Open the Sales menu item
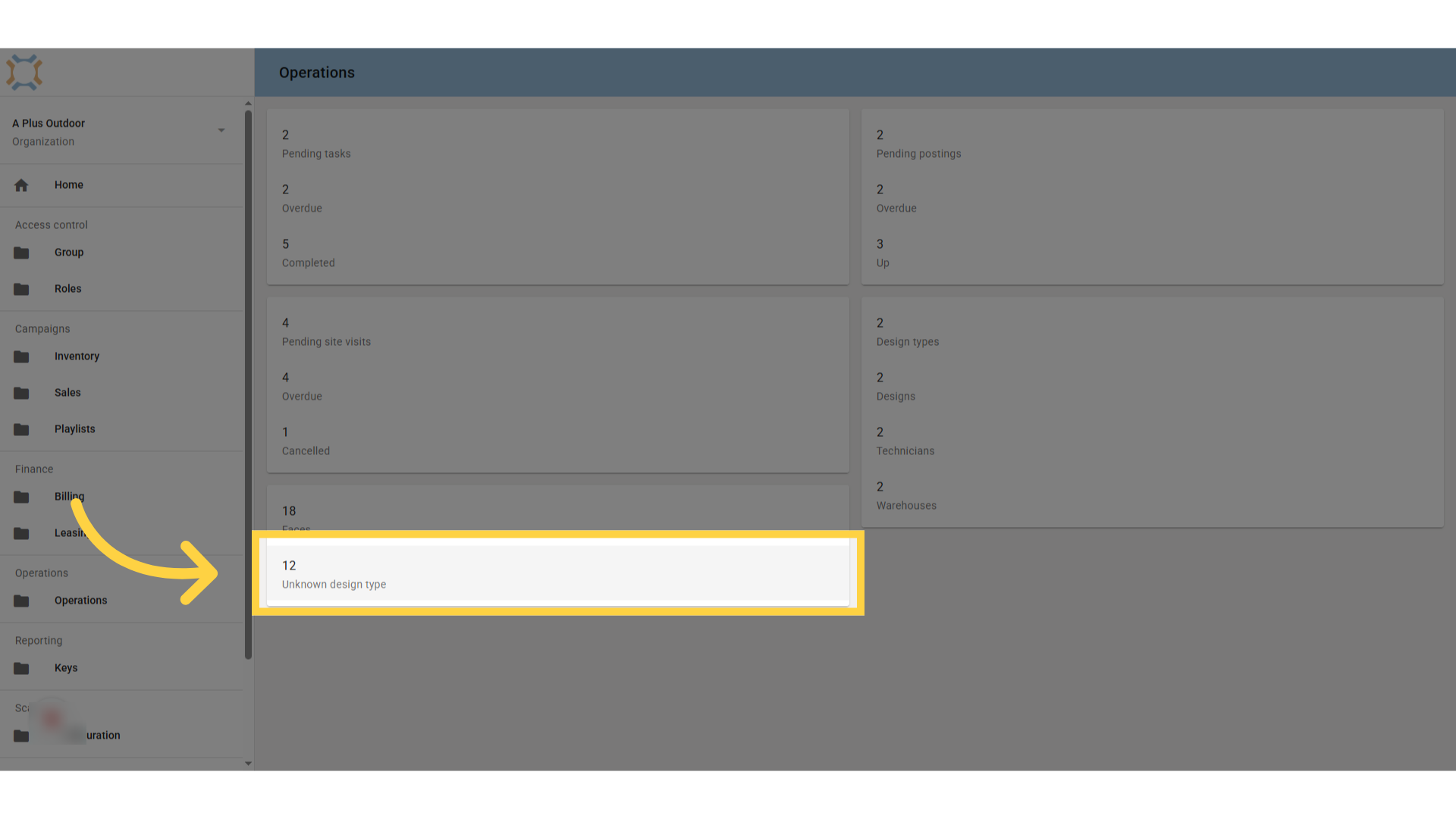 point(121,393)
